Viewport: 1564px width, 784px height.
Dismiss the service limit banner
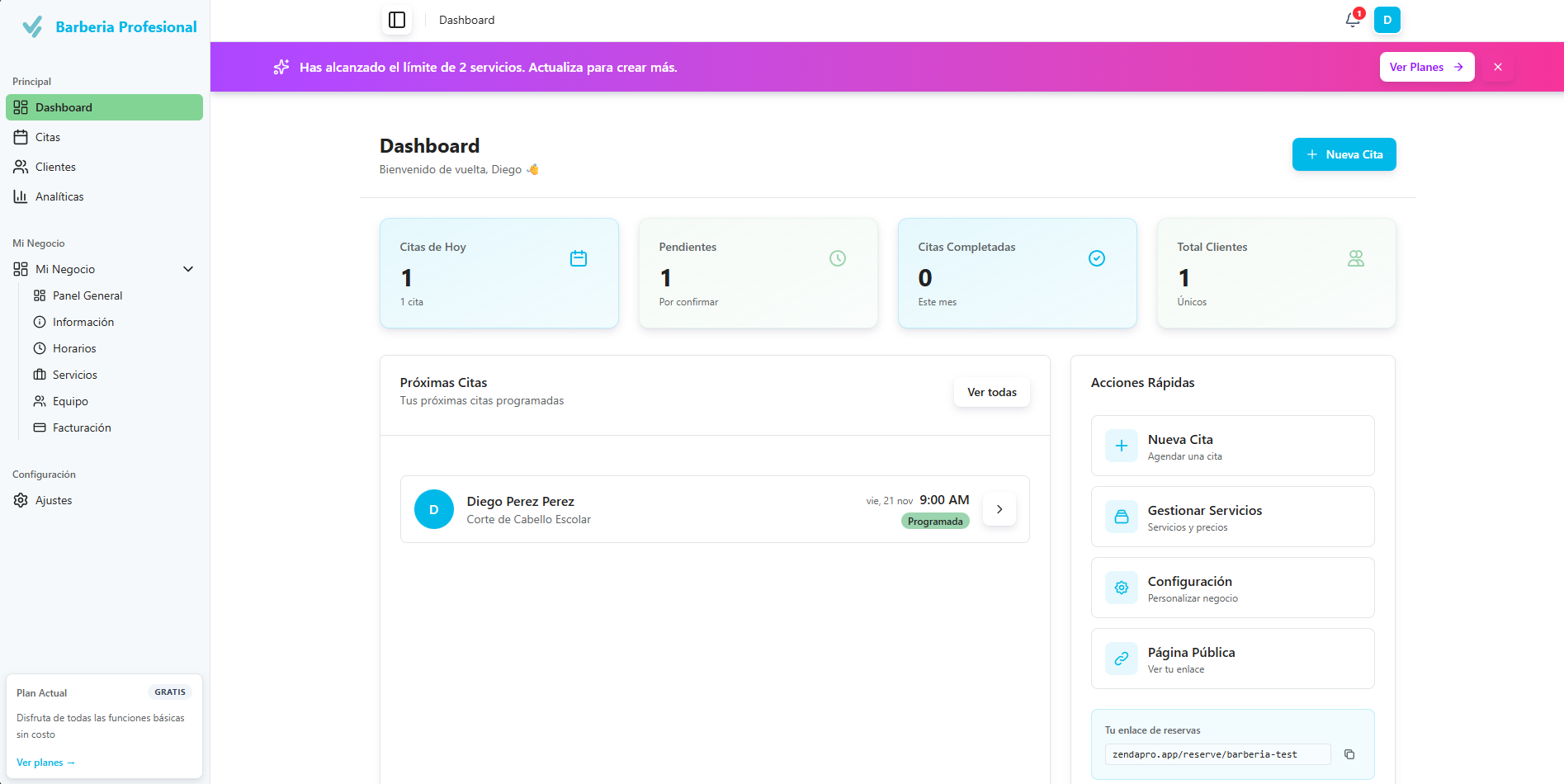pyautogui.click(x=1498, y=67)
